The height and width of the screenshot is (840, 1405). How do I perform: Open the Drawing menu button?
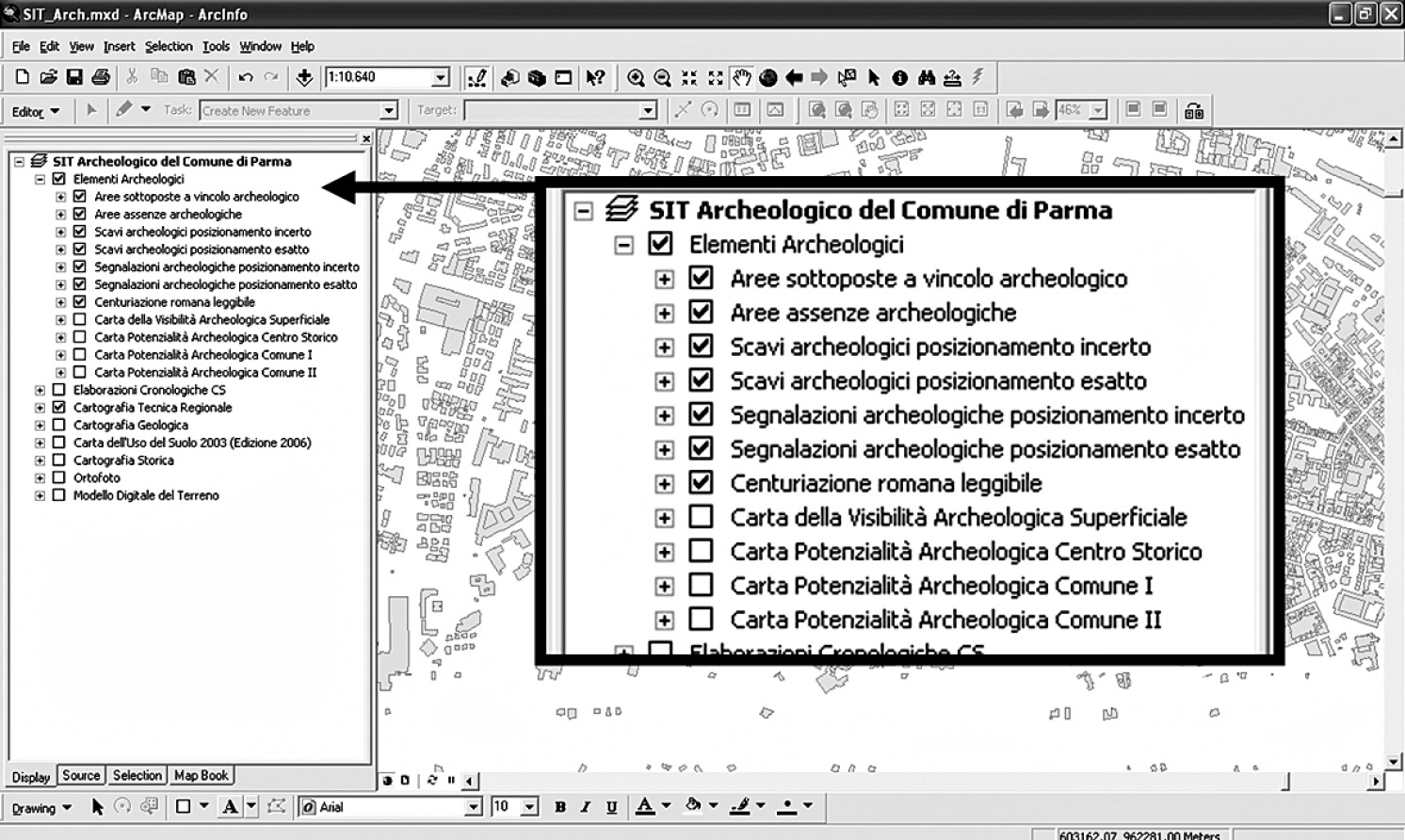click(40, 808)
